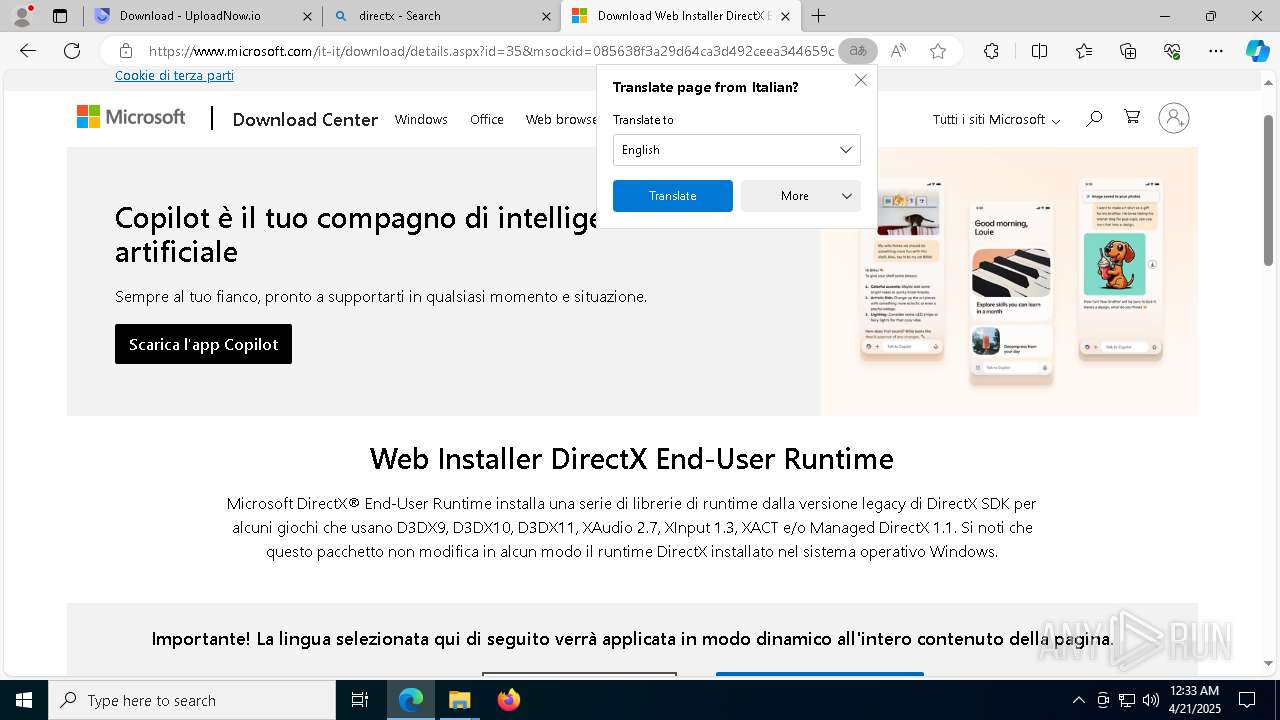Screen dimensions: 1280x720
Task: Click the Microsoft logo
Action: coord(131,117)
